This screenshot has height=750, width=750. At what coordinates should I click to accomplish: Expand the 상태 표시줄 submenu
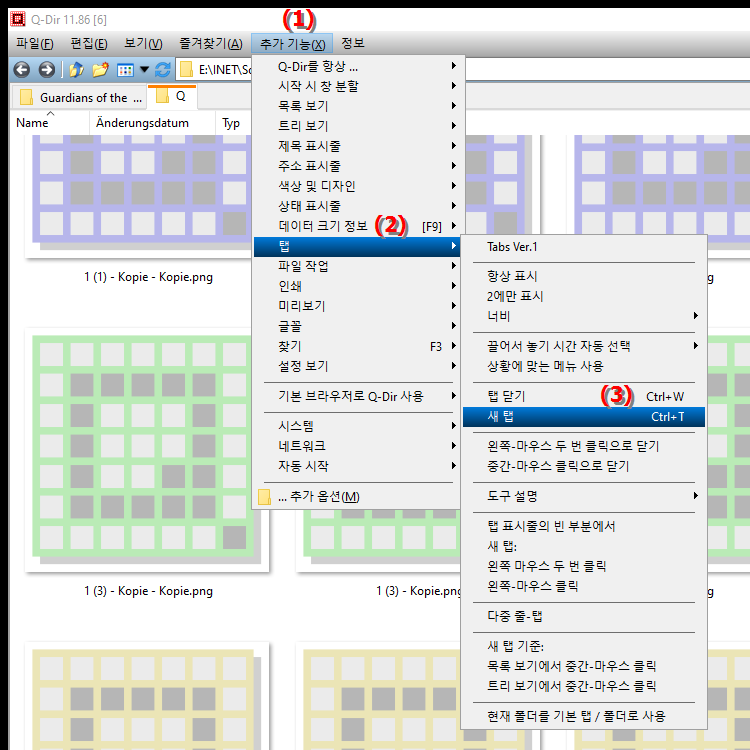tap(356, 206)
